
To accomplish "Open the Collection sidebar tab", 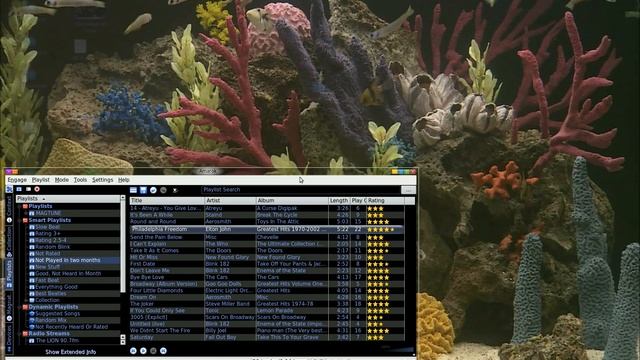I will (9, 242).
